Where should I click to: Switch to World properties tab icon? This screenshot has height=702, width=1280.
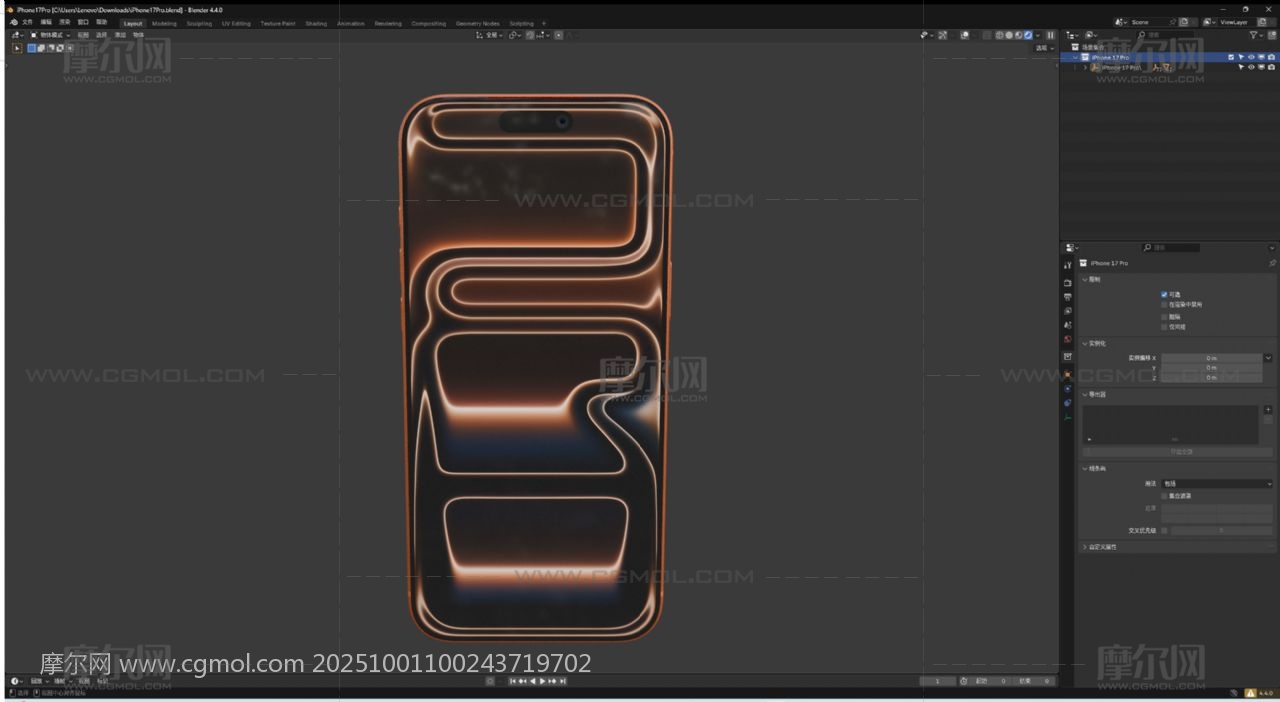pyautogui.click(x=1068, y=339)
